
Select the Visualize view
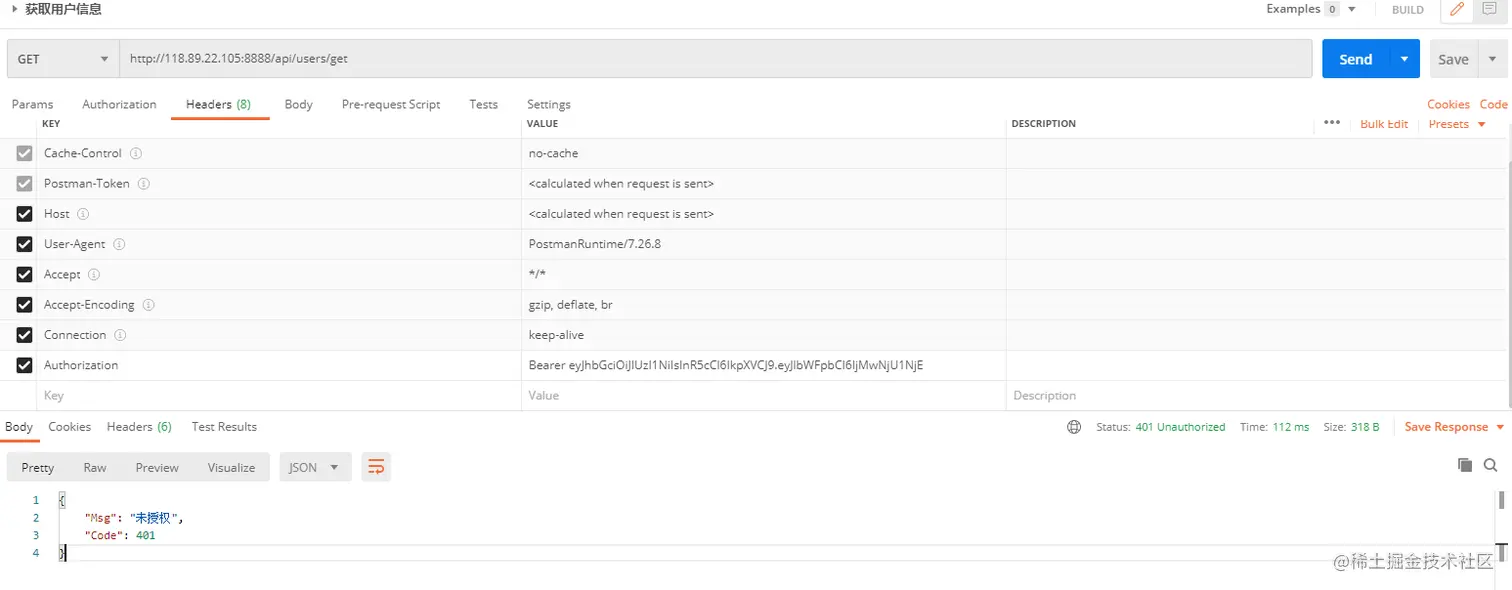click(231, 467)
